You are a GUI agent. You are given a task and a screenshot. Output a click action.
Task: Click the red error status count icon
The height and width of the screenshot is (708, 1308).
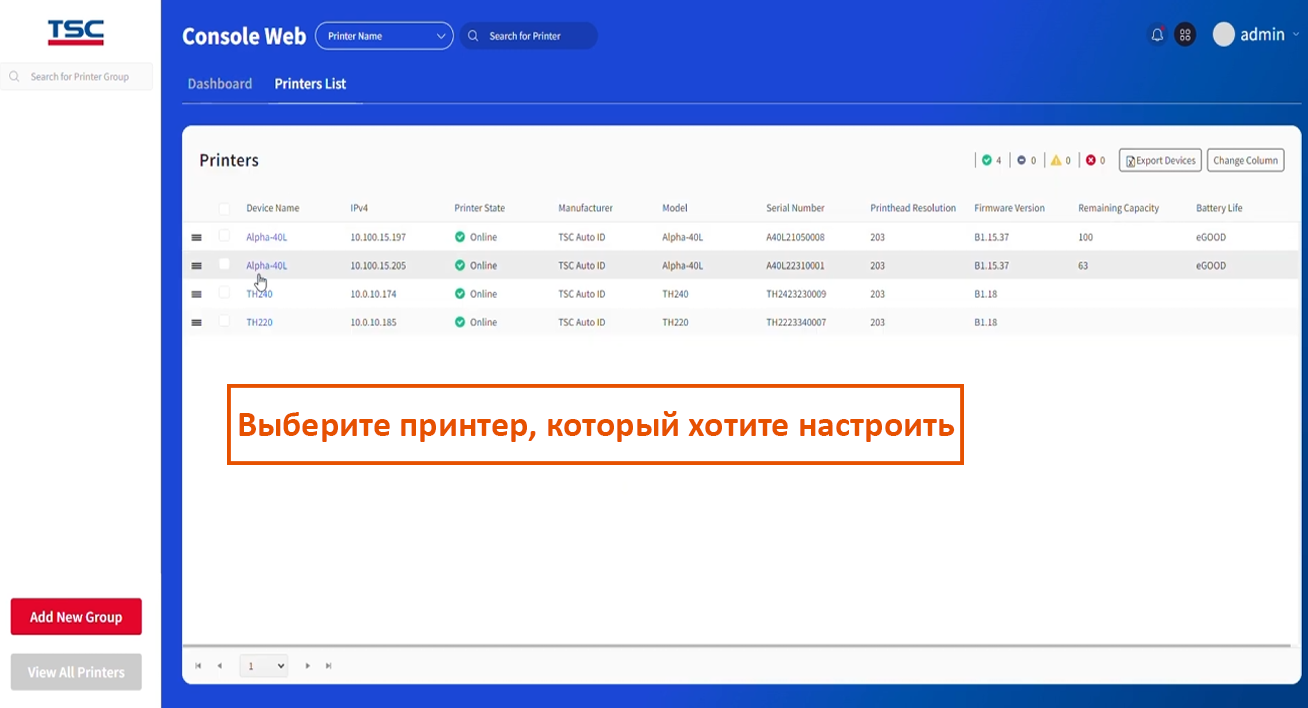[1091, 160]
